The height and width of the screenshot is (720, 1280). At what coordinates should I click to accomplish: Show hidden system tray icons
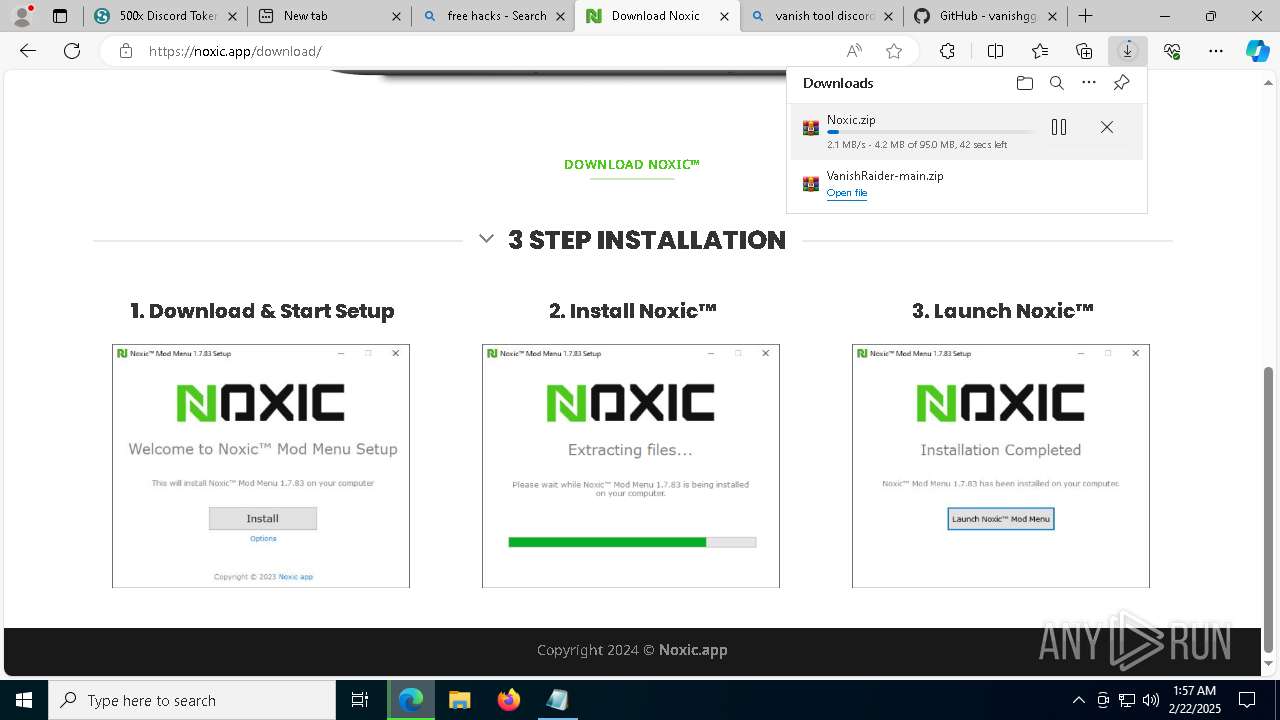(x=1078, y=700)
